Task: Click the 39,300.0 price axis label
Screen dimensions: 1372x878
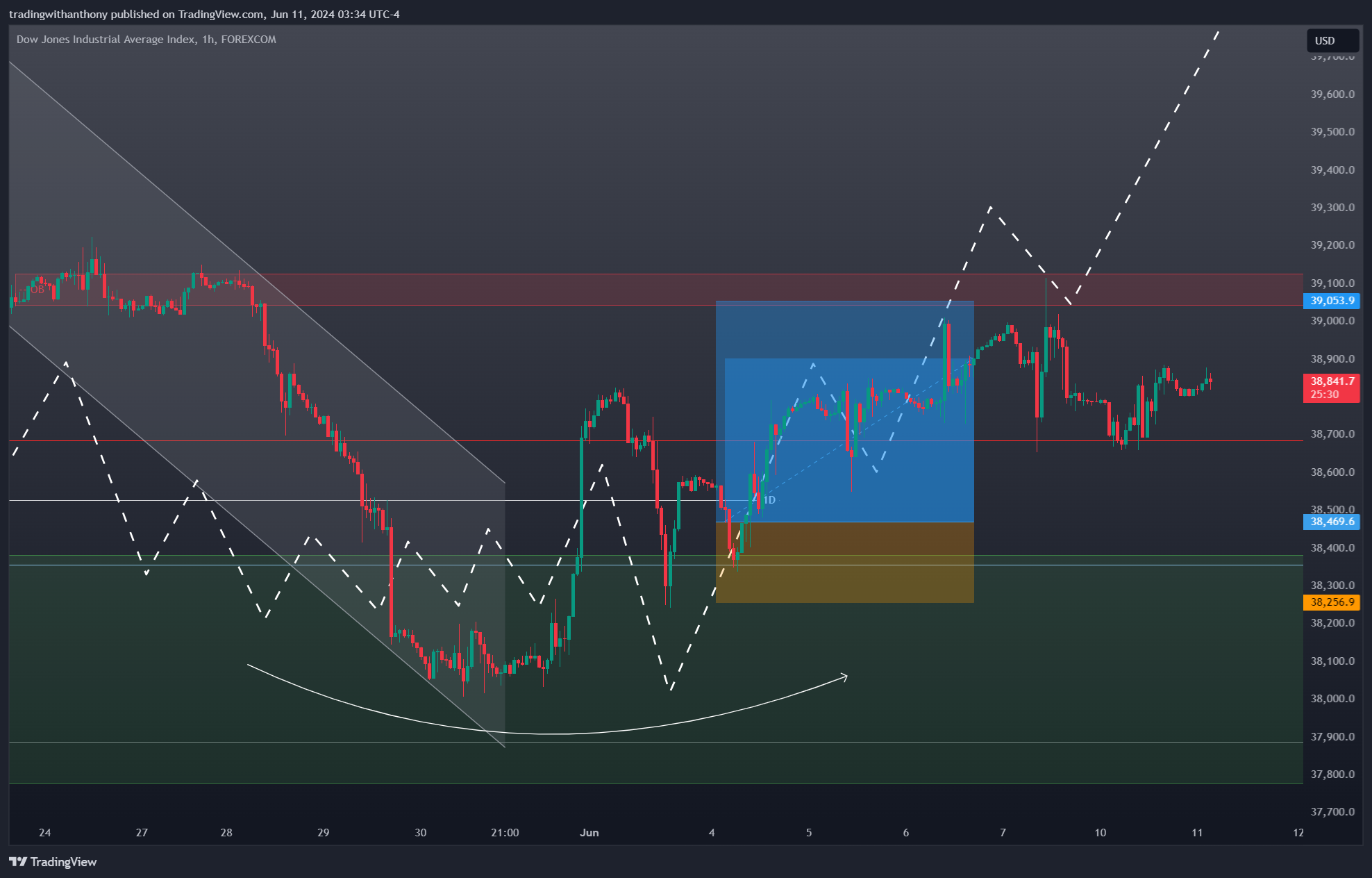Action: [1332, 208]
